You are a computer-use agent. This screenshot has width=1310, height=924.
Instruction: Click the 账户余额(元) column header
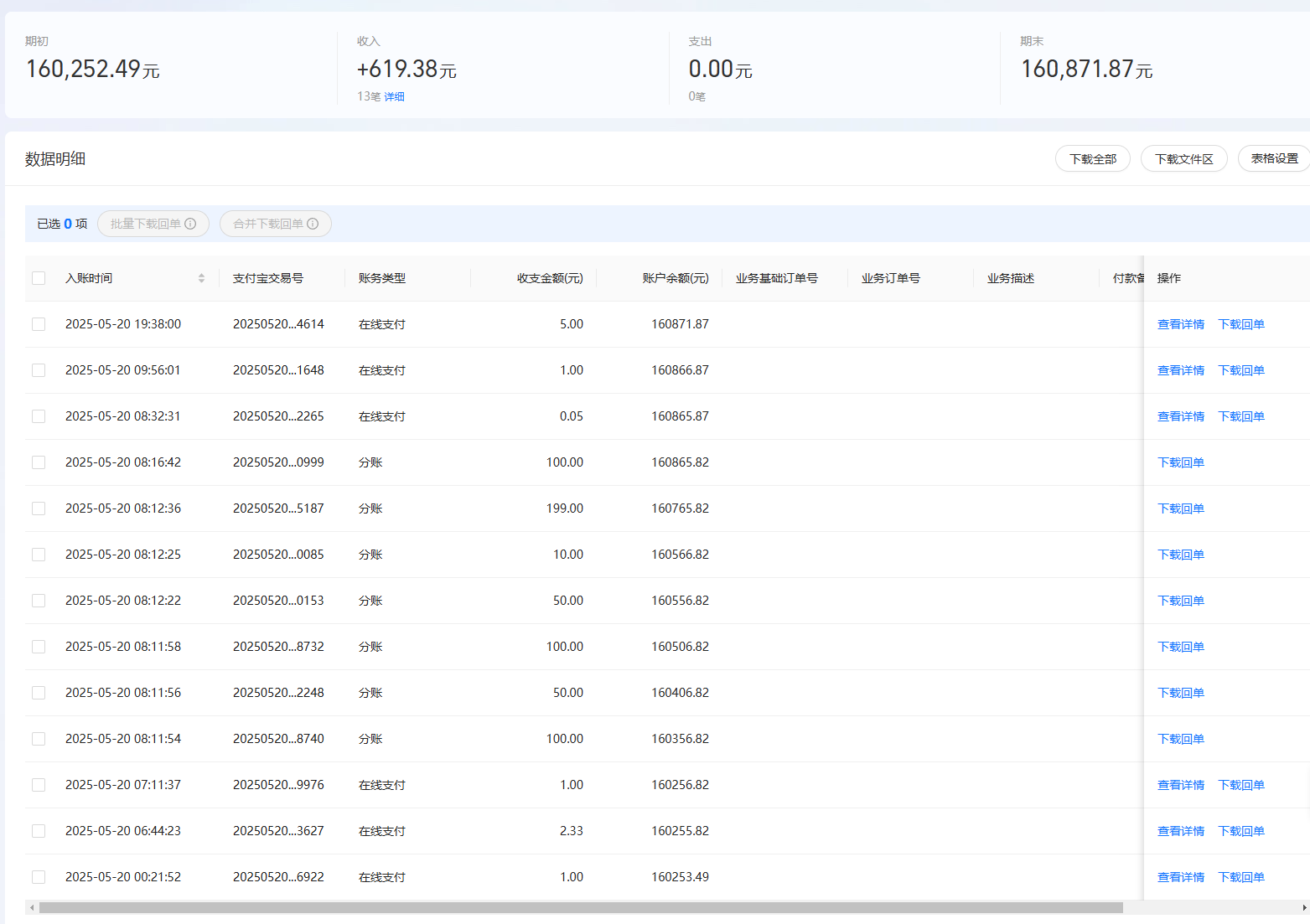pos(676,278)
